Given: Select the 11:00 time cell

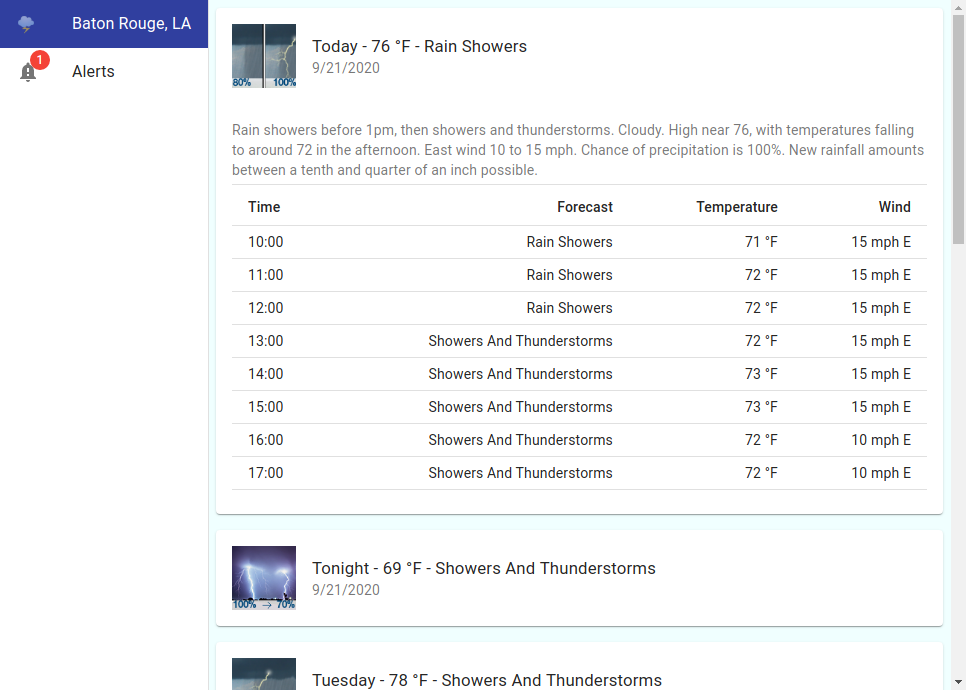Looking at the screenshot, I should click(x=266, y=275).
